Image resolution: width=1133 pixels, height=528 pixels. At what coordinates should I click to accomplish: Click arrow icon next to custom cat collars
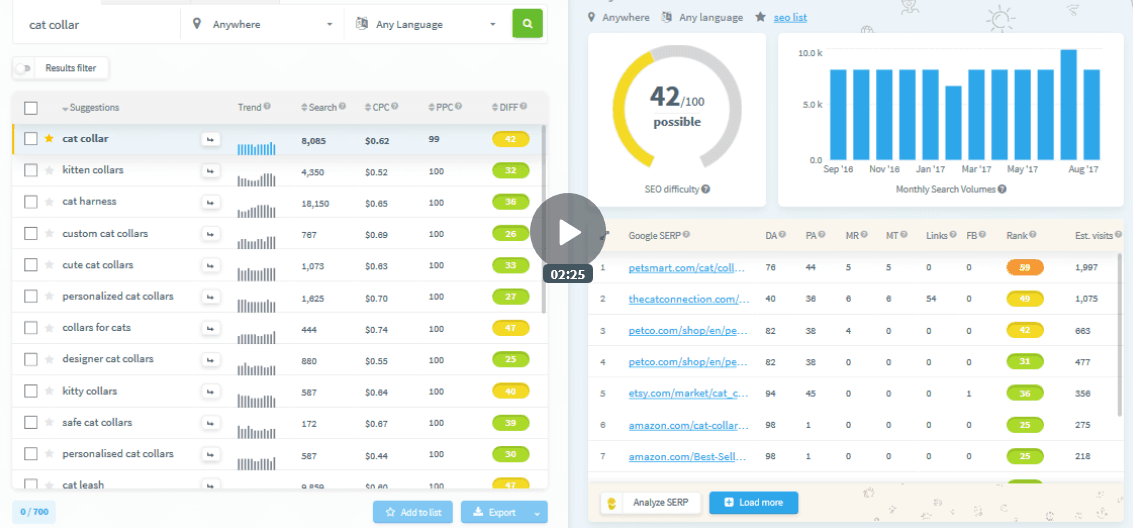(x=210, y=234)
